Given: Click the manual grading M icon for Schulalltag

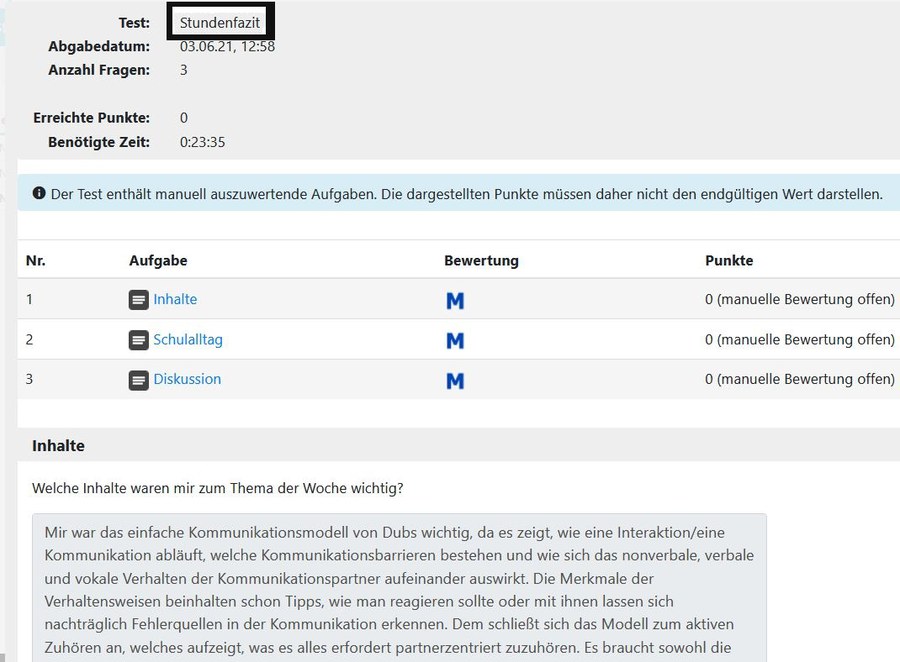Looking at the screenshot, I should click(455, 341).
